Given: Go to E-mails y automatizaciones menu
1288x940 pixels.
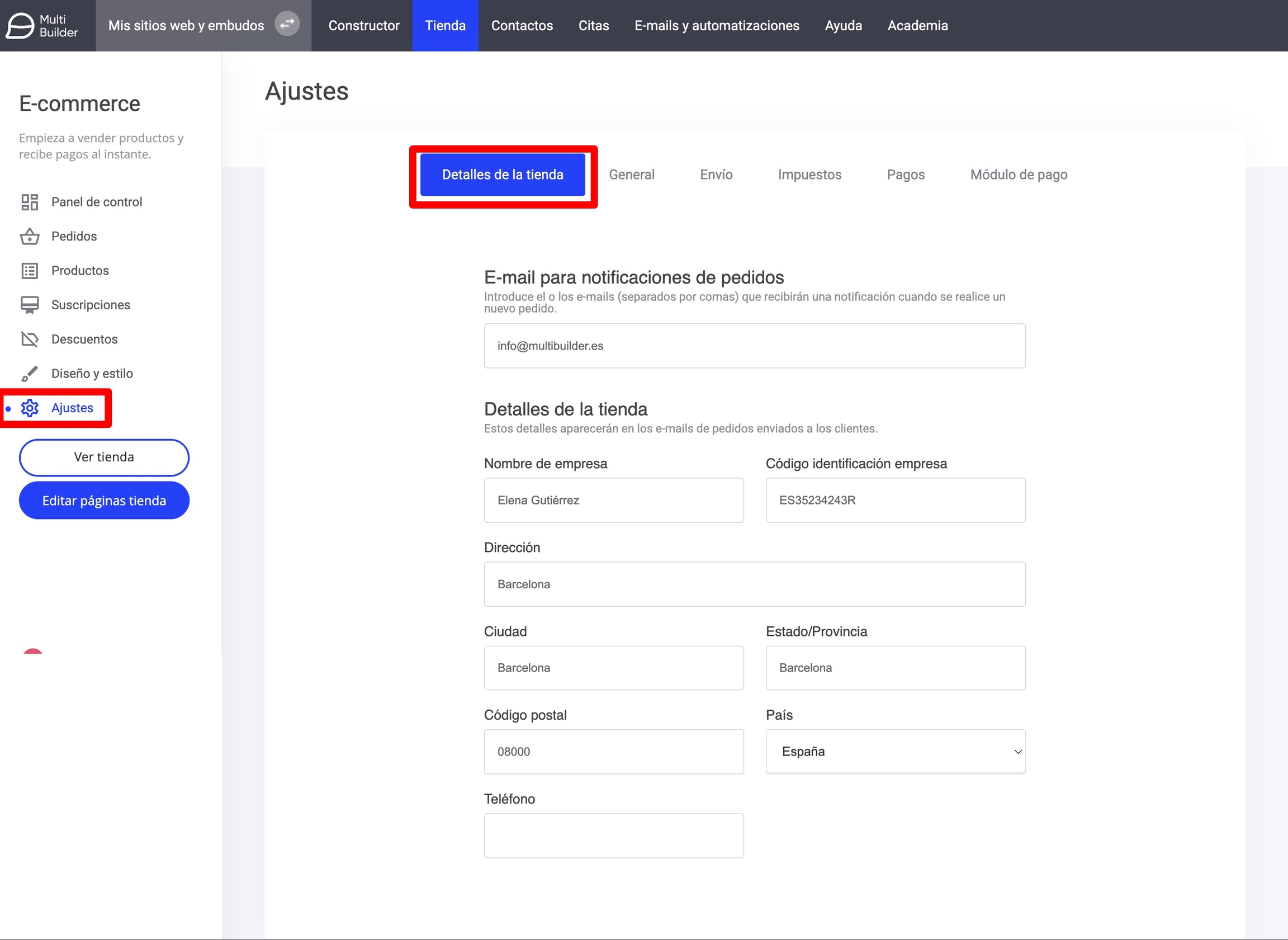Looking at the screenshot, I should [717, 26].
